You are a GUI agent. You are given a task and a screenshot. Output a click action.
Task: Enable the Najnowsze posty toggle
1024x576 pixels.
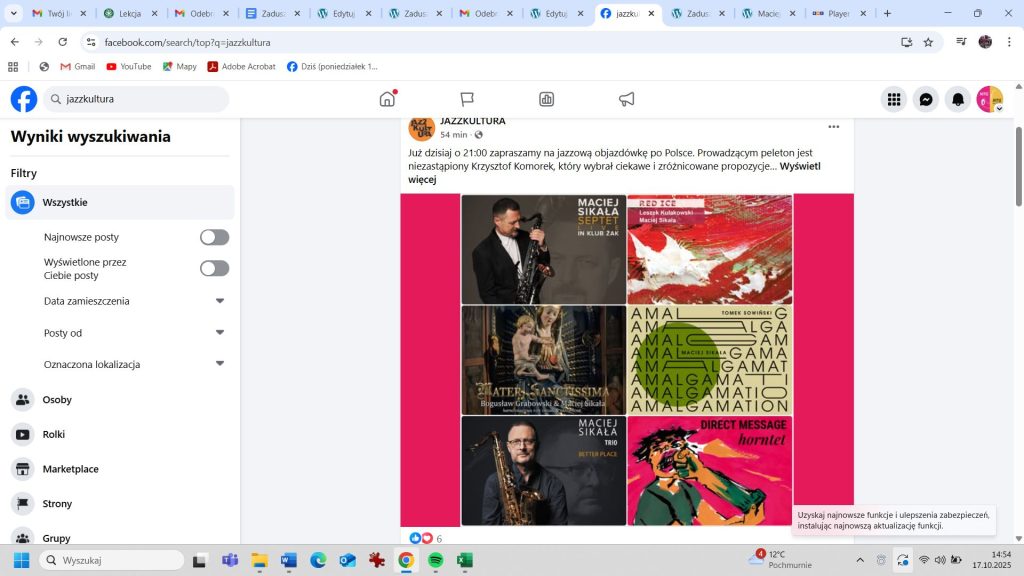tap(214, 237)
